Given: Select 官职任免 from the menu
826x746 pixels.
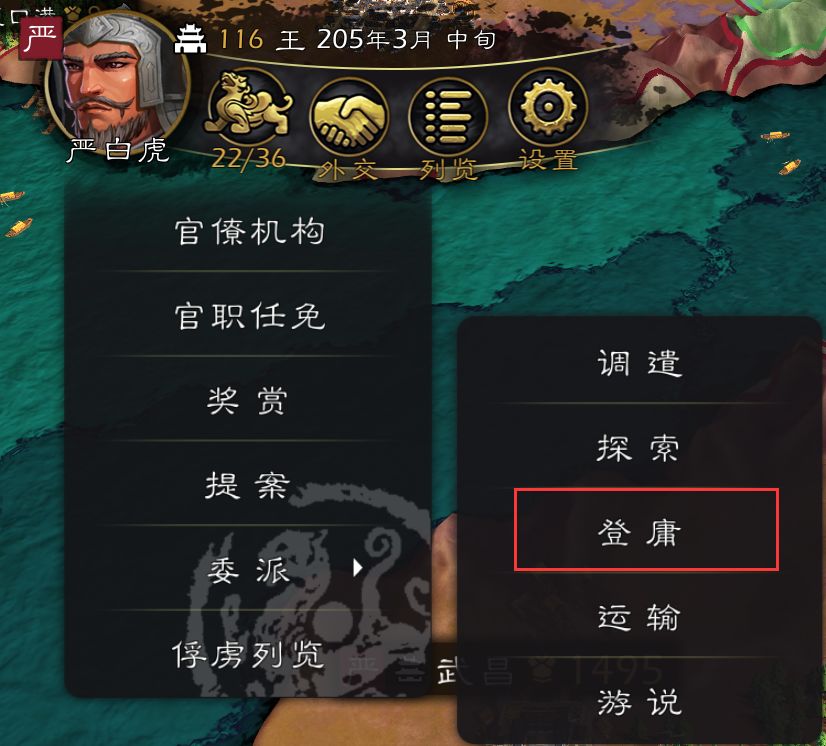Looking at the screenshot, I should [x=249, y=316].
